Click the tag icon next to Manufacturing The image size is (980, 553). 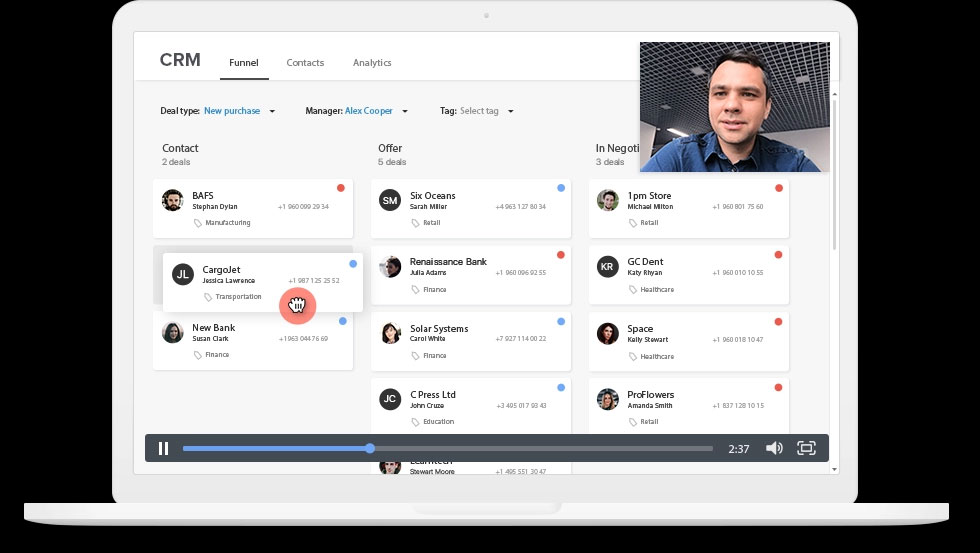[x=198, y=223]
